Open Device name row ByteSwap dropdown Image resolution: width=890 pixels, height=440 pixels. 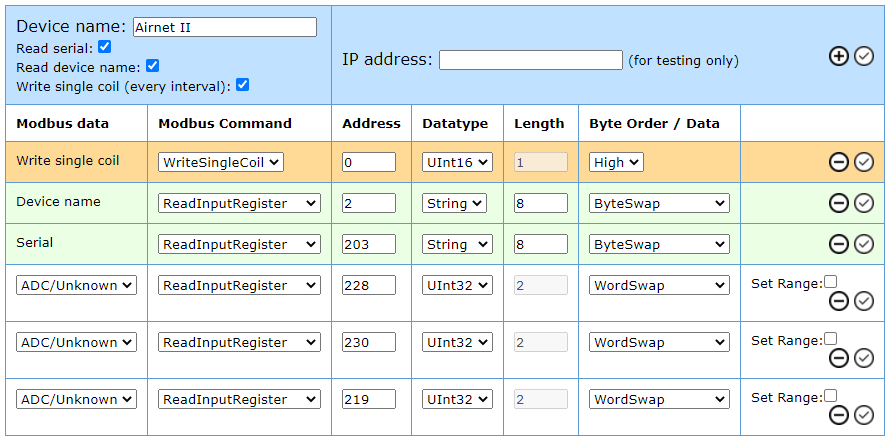[659, 203]
